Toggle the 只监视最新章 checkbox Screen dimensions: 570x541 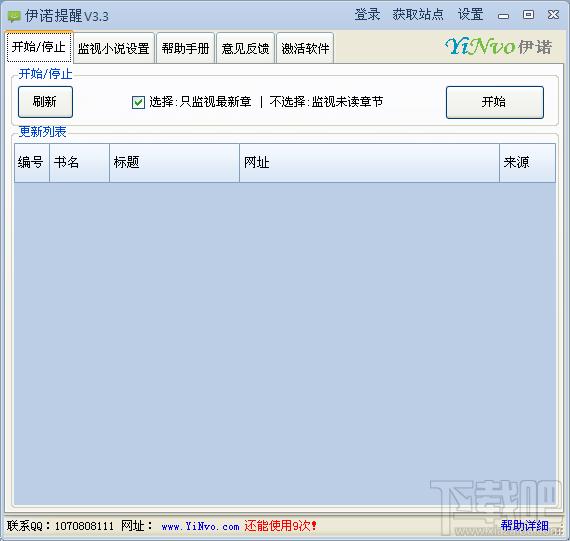click(138, 102)
